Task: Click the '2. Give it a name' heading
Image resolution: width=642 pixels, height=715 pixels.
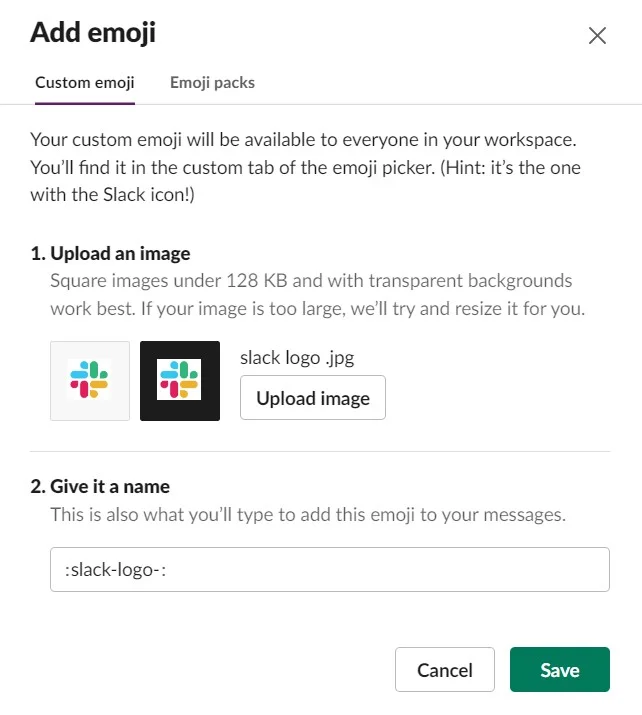Action: click(x=100, y=487)
